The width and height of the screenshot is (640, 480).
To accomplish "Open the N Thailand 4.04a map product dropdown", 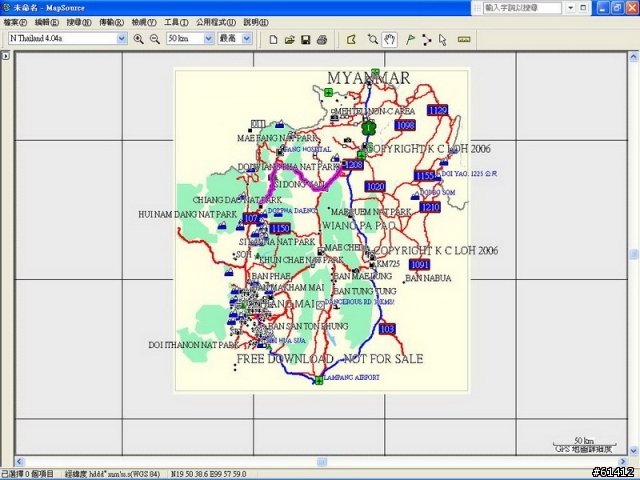I will tap(122, 38).
